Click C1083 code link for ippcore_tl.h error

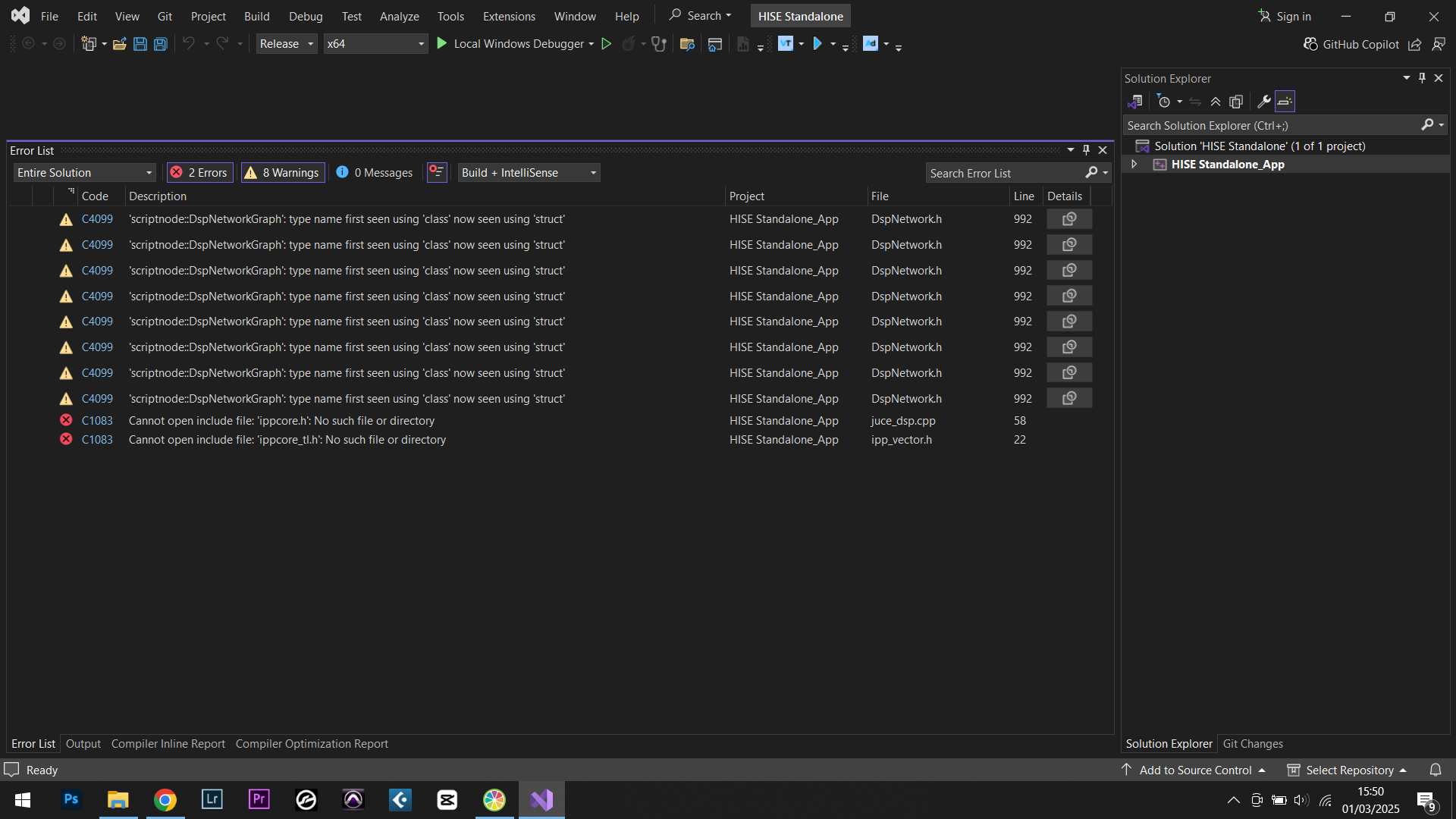(97, 440)
